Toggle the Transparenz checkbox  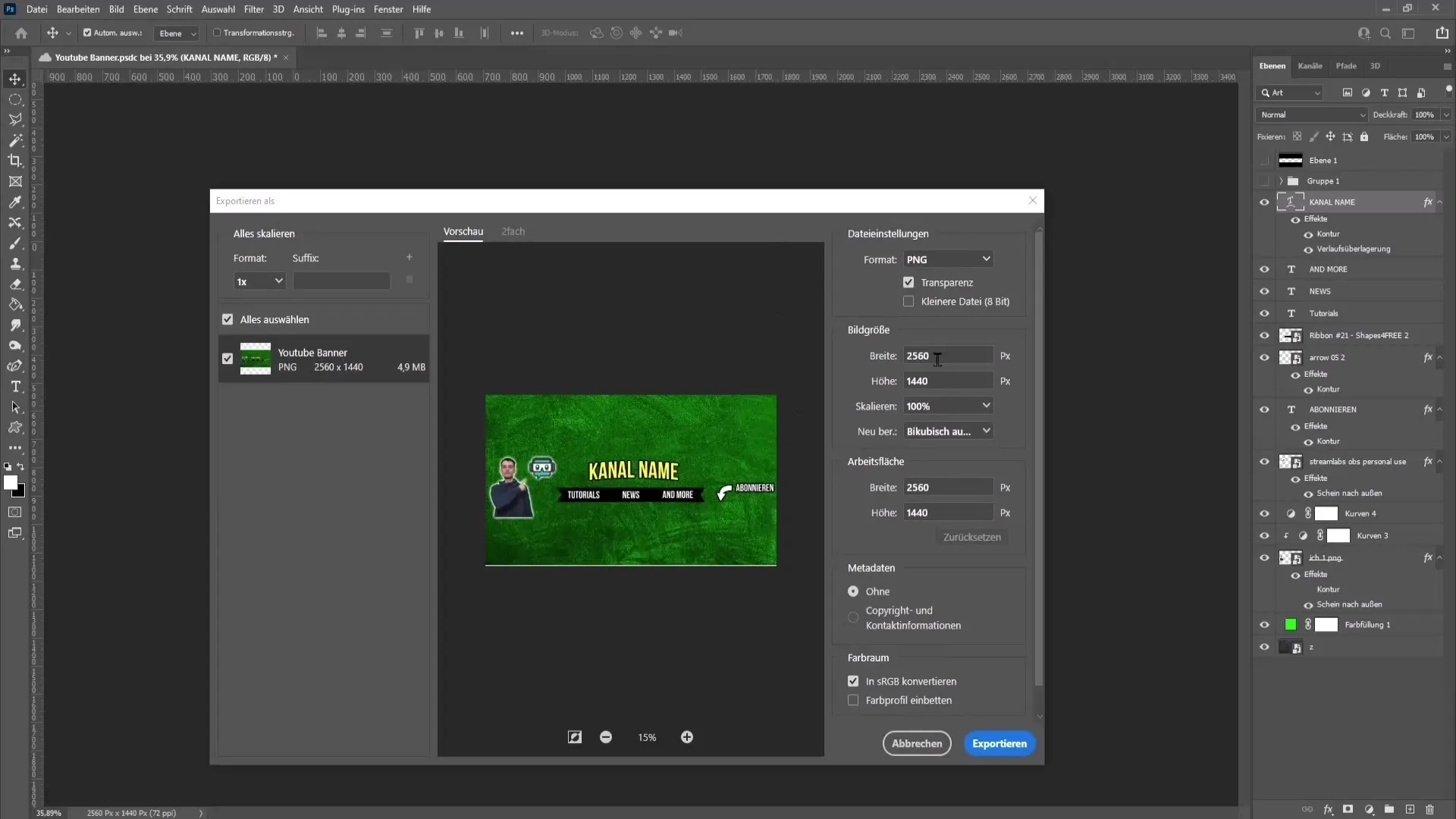point(908,282)
